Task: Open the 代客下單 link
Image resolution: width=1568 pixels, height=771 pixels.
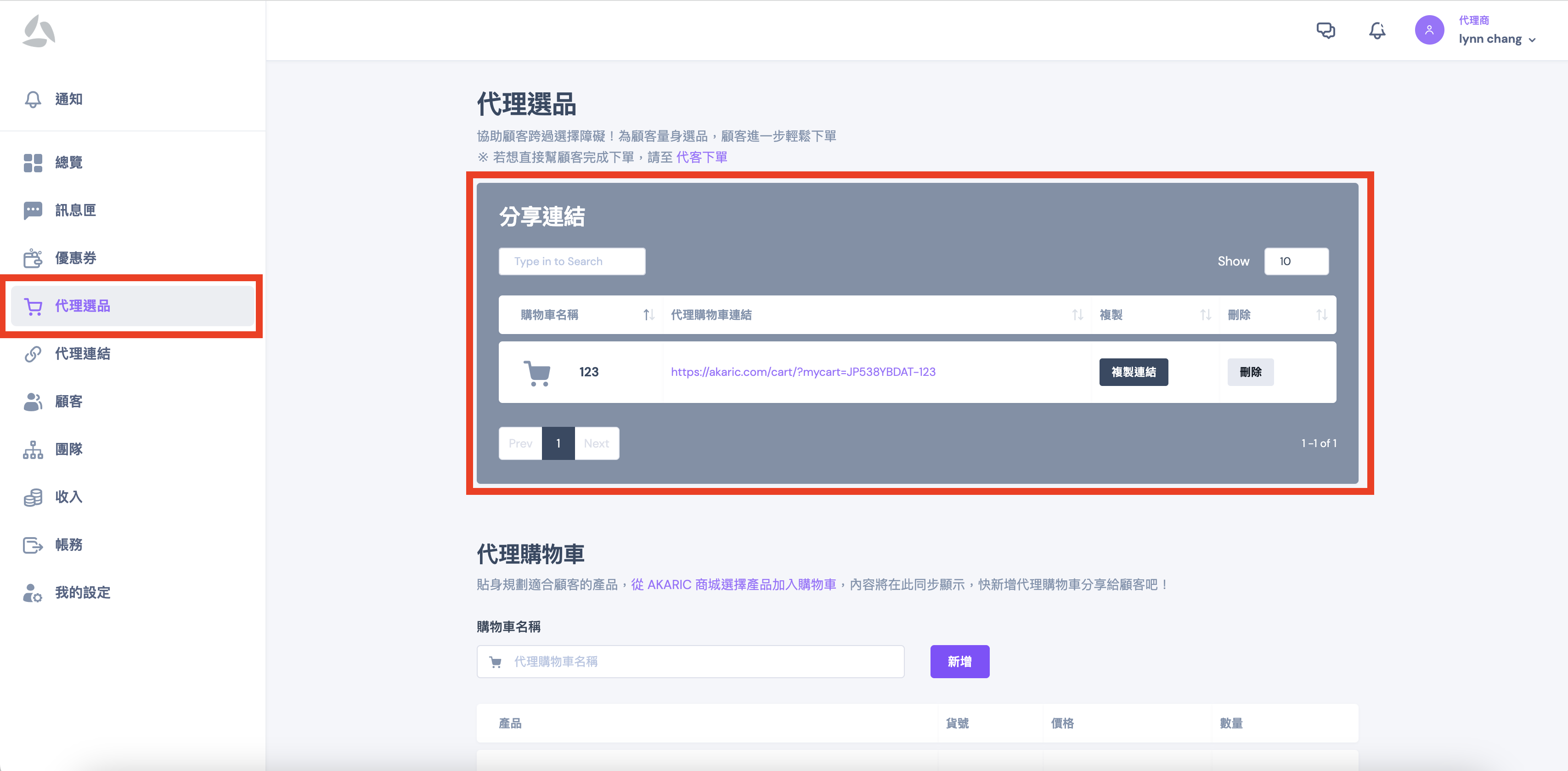Action: pyautogui.click(x=701, y=157)
